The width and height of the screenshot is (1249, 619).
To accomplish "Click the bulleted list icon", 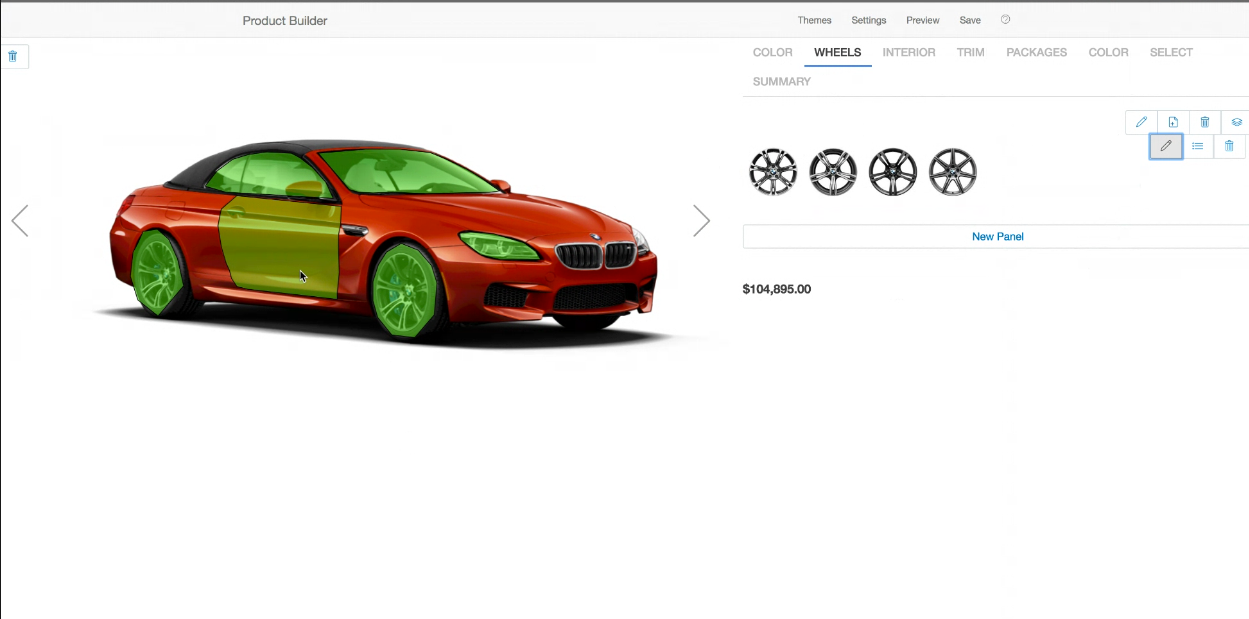I will point(1197,146).
